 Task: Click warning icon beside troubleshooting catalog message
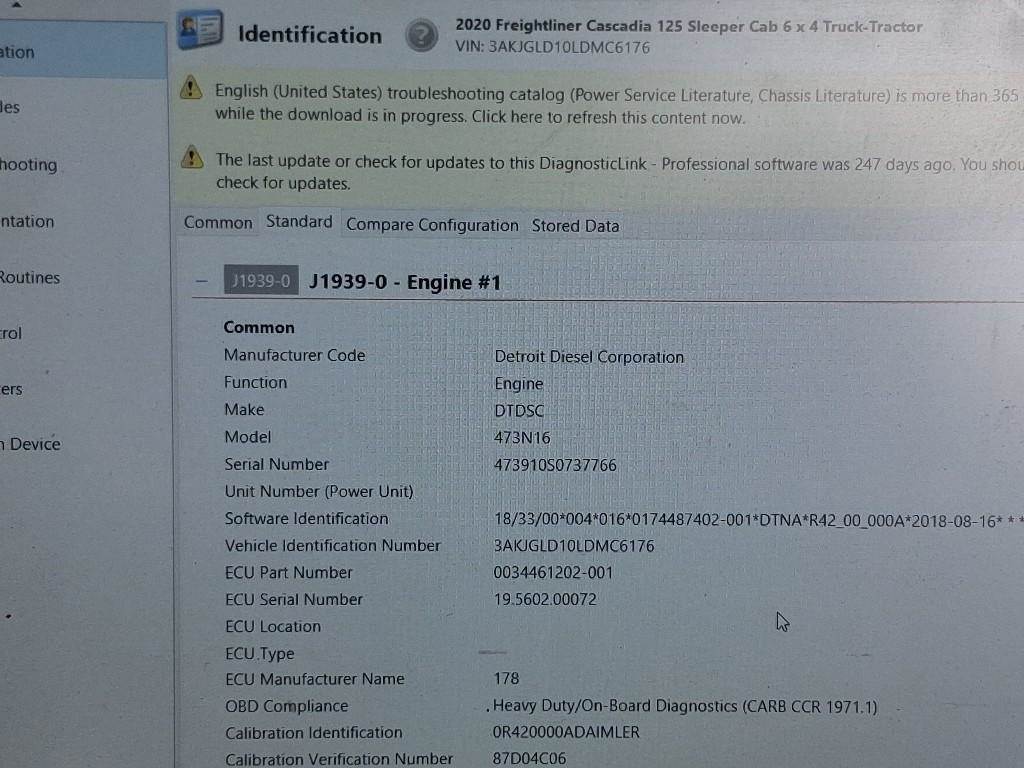(x=191, y=90)
